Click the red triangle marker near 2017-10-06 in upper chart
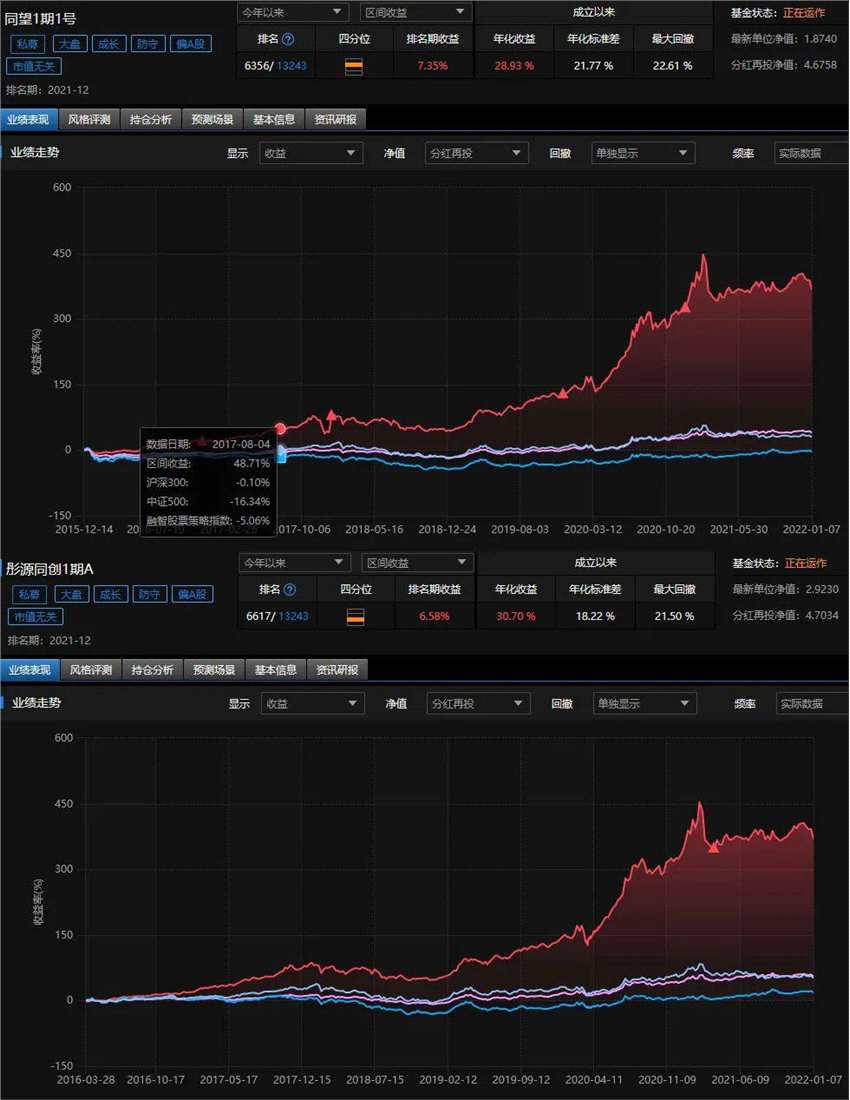 click(x=331, y=415)
